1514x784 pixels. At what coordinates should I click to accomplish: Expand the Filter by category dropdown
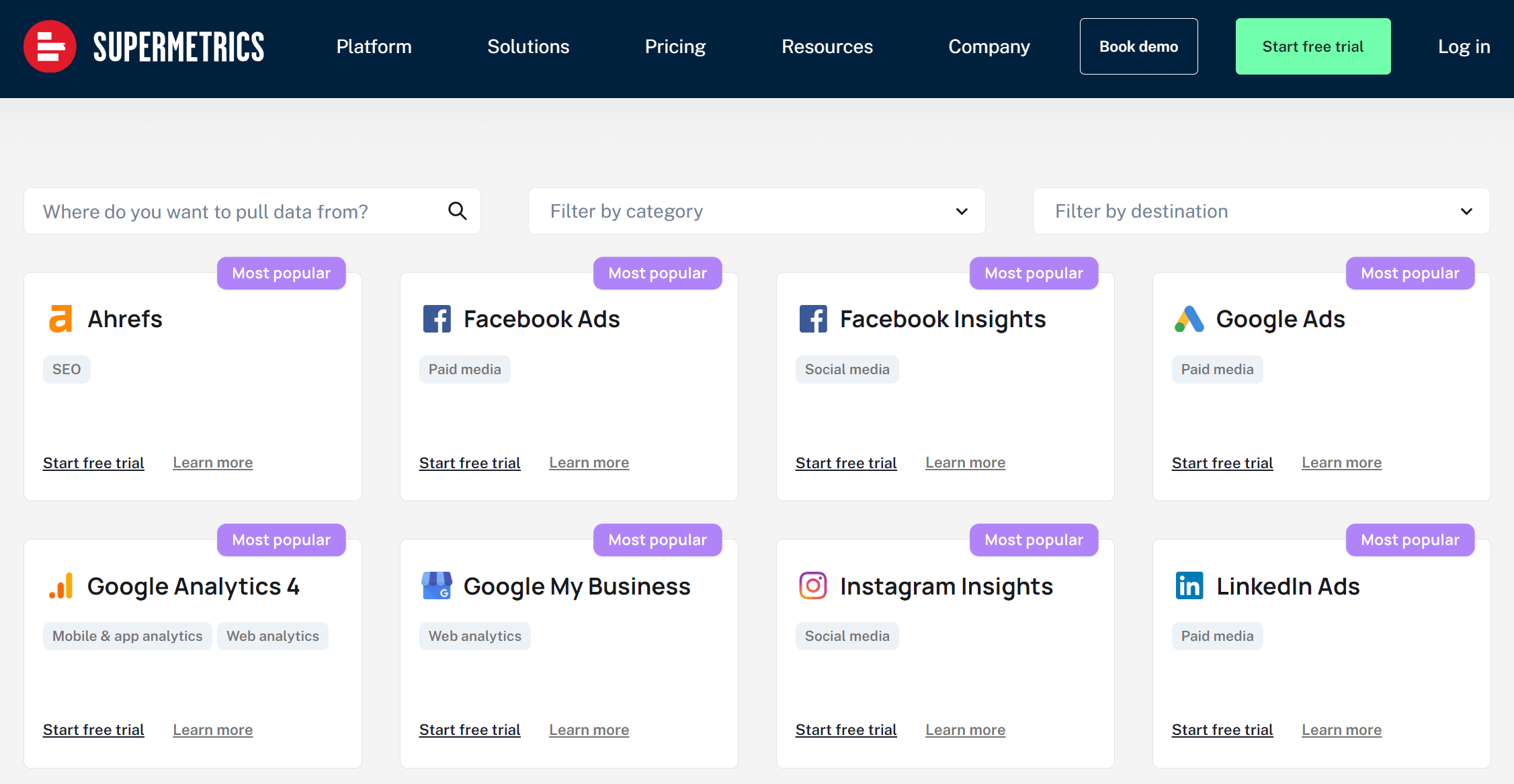click(755, 211)
